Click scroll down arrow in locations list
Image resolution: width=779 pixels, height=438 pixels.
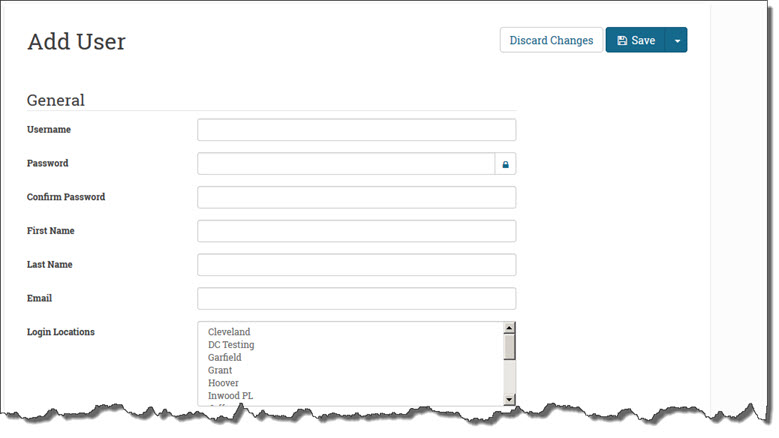(509, 399)
